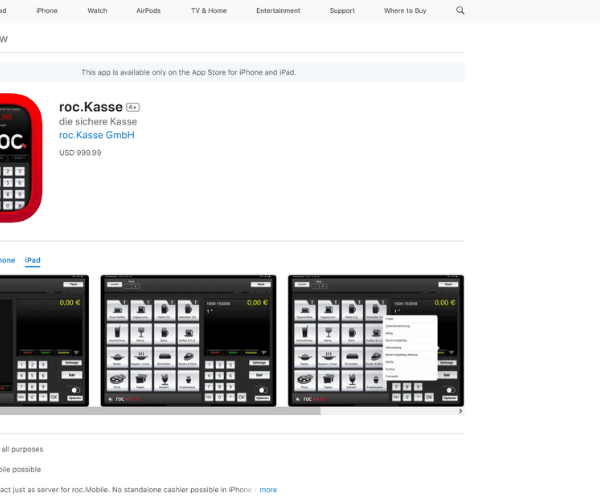Open the Watch menu
The image size is (600, 500).
[x=97, y=11]
